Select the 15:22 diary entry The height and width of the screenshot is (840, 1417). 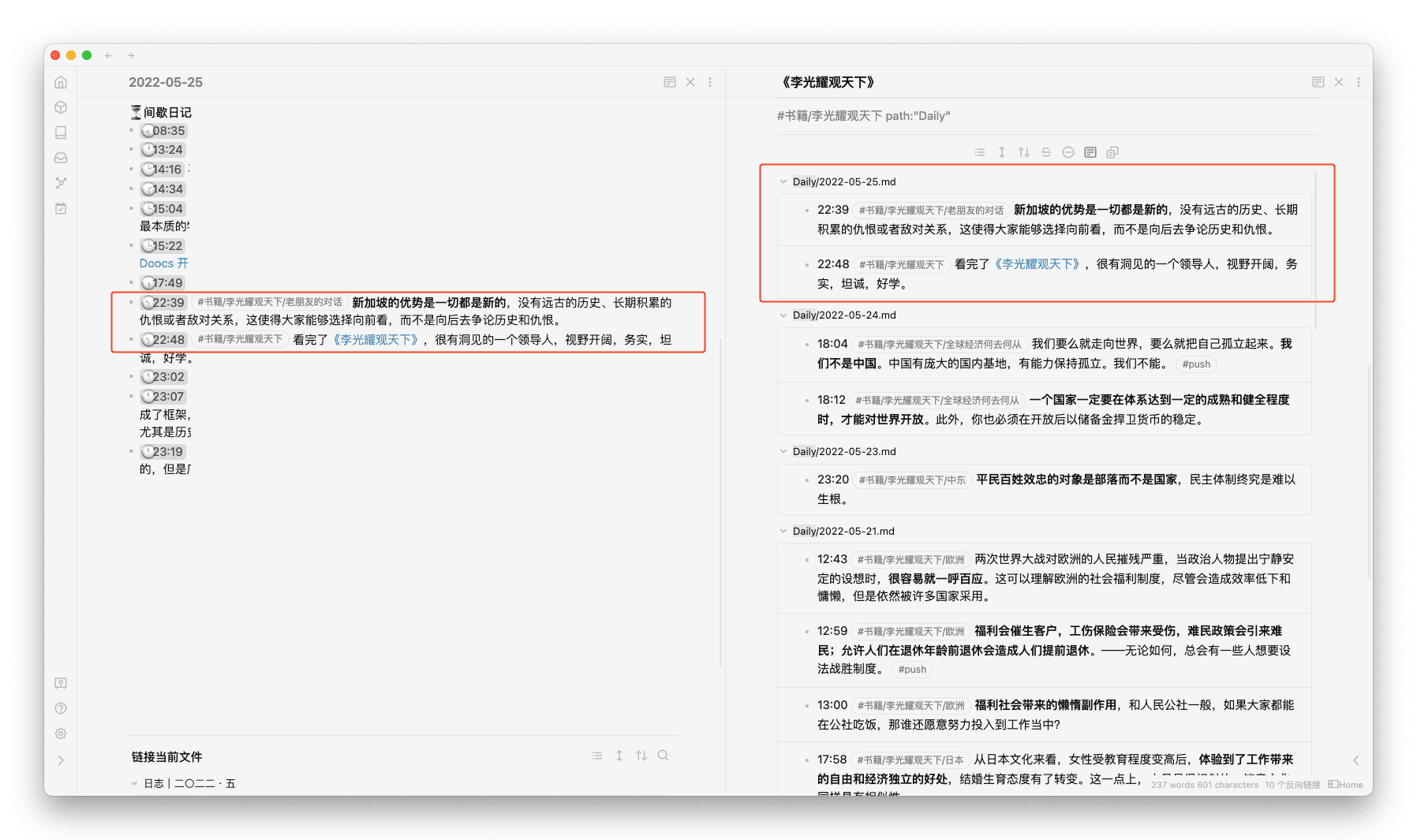point(163,246)
